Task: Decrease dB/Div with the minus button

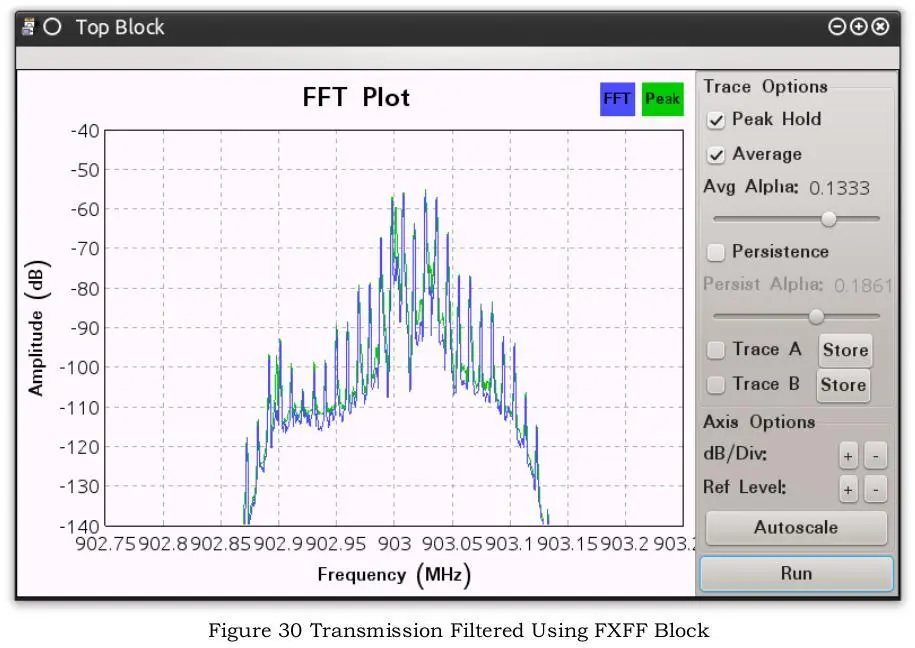Action: click(875, 456)
